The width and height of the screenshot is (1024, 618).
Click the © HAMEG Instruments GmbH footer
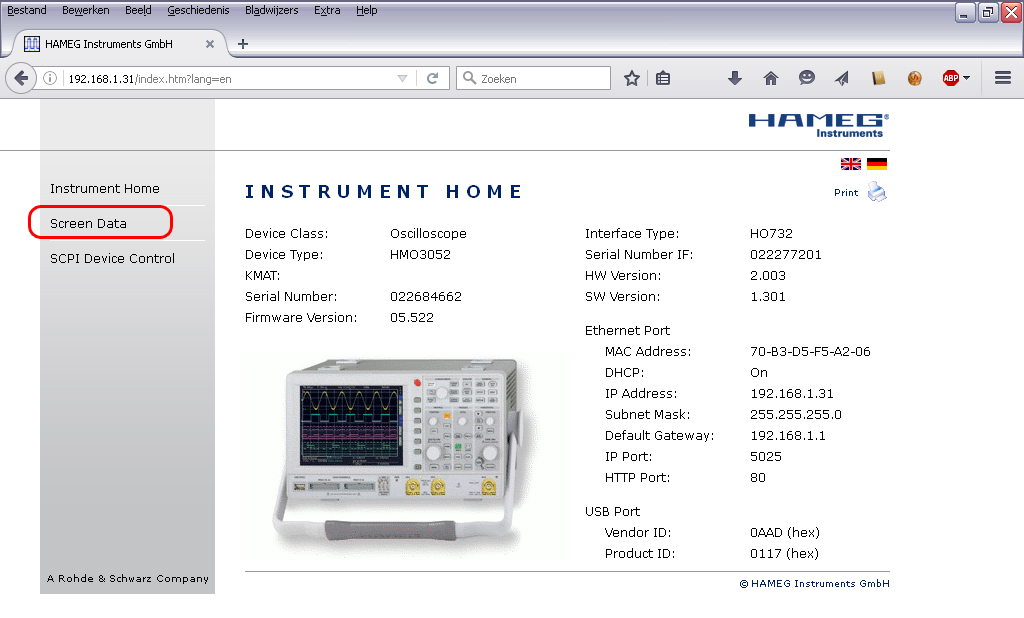(x=814, y=583)
